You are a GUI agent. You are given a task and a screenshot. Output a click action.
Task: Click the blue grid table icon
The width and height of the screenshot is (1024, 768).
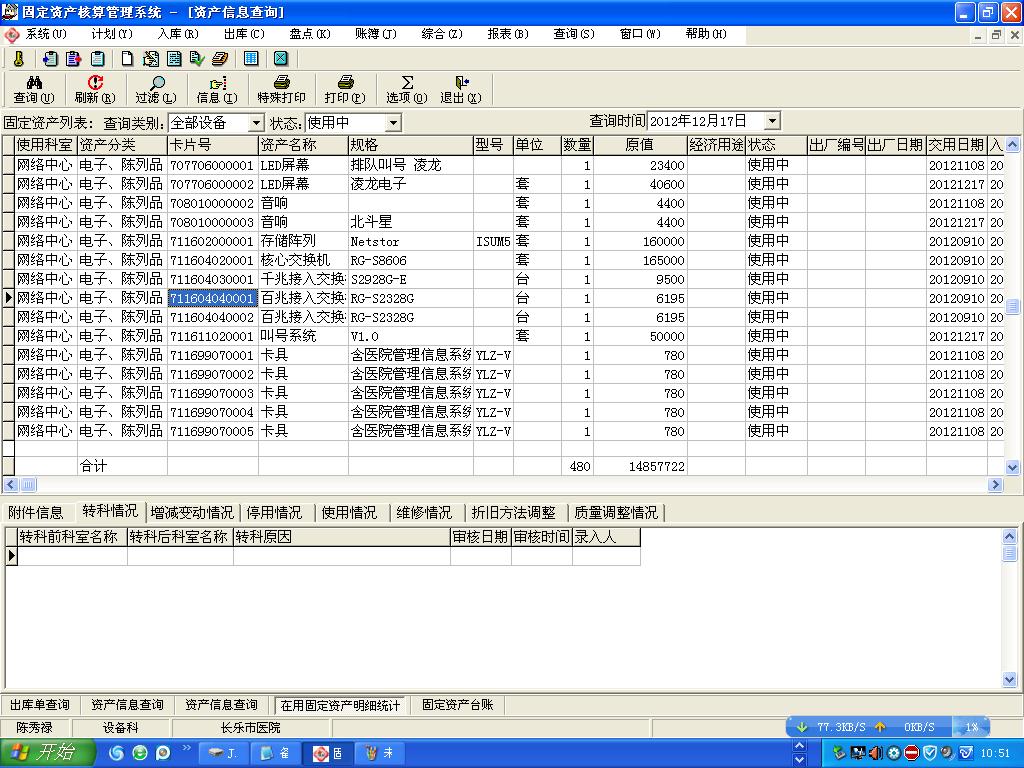[251, 59]
